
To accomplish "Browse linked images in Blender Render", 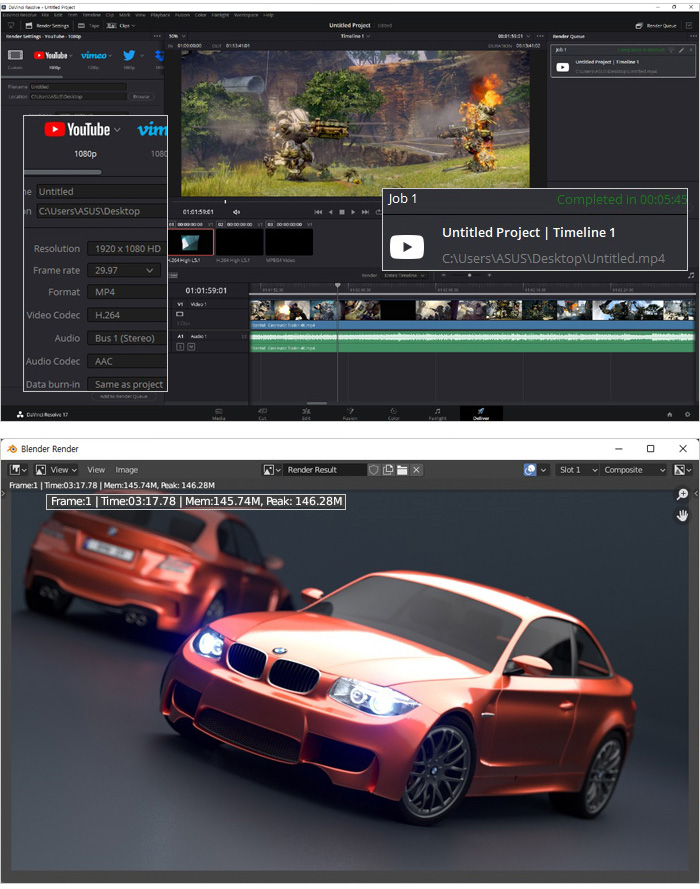I will pos(272,469).
